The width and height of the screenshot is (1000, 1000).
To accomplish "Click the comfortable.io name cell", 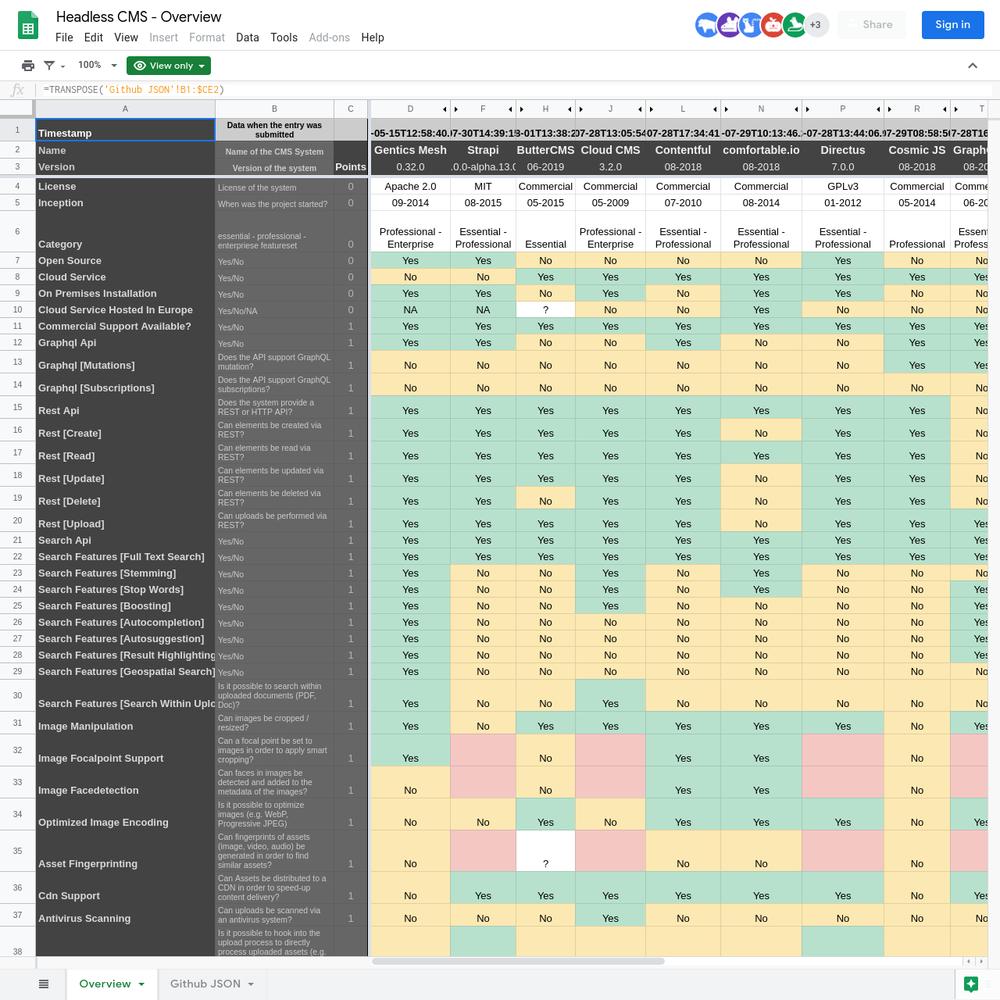I will 761,150.
